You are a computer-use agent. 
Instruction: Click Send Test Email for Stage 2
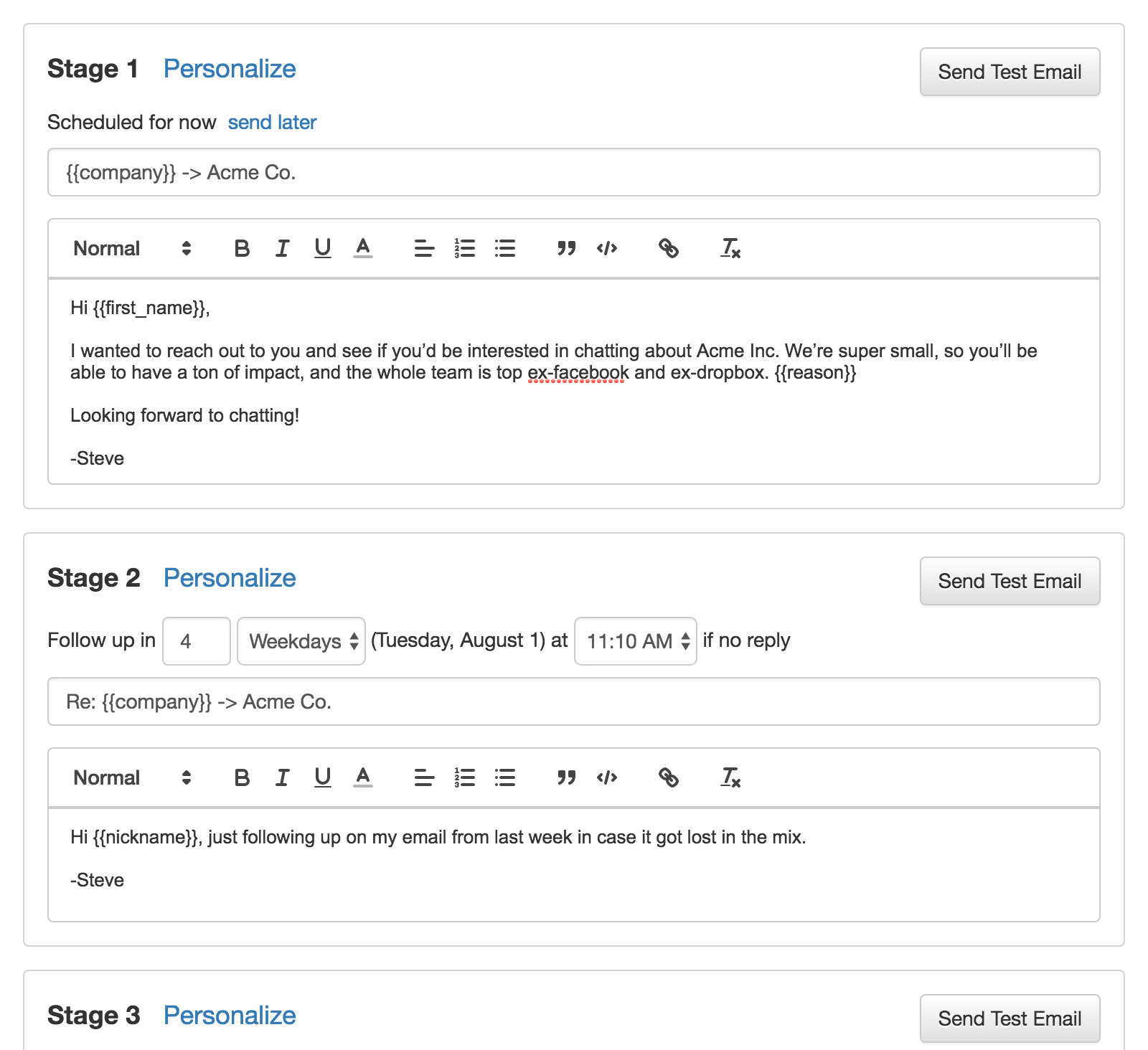click(1010, 581)
